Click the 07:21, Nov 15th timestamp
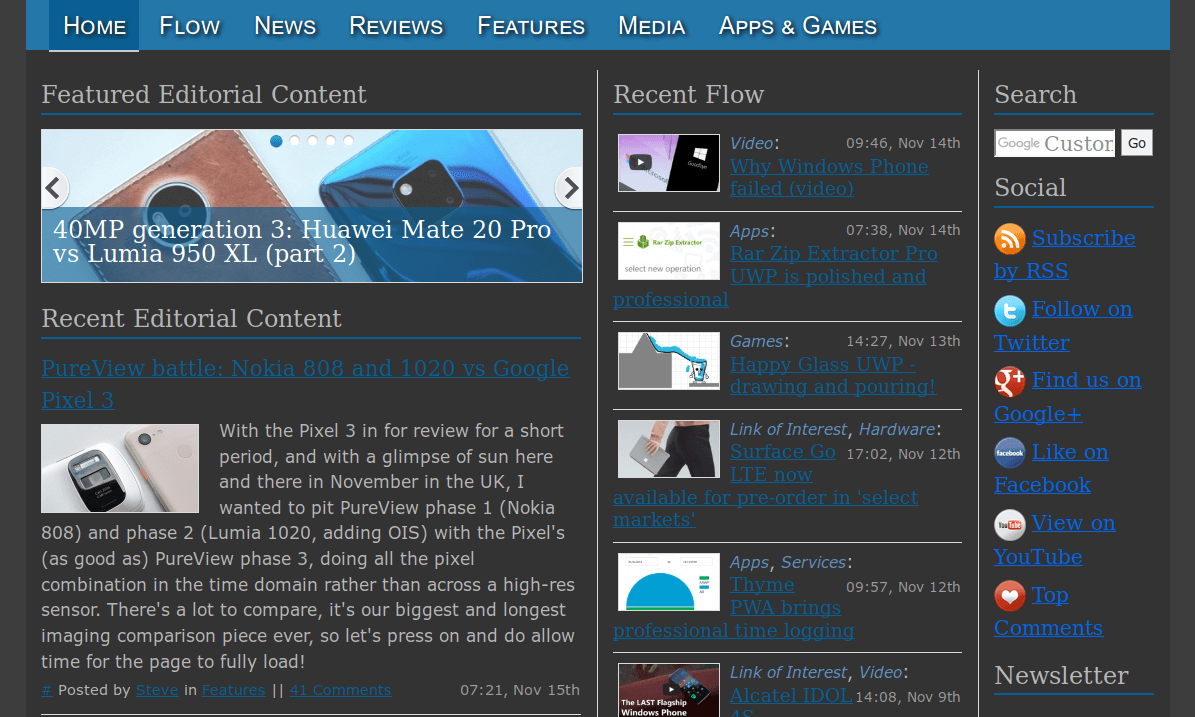Viewport: 1195px width, 717px height. coord(520,690)
